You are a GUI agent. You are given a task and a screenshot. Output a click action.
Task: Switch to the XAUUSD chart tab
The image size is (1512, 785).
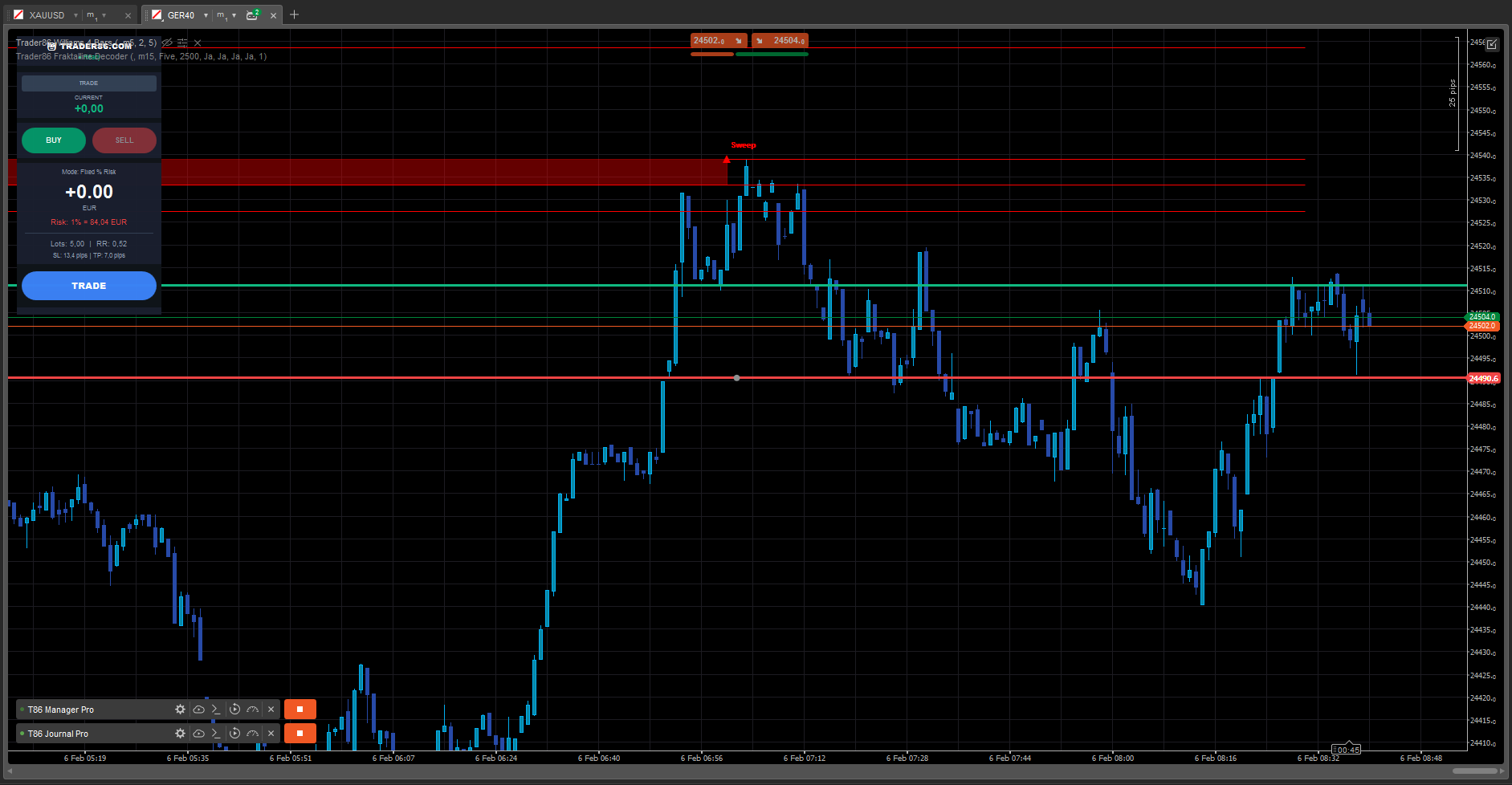coord(46,14)
